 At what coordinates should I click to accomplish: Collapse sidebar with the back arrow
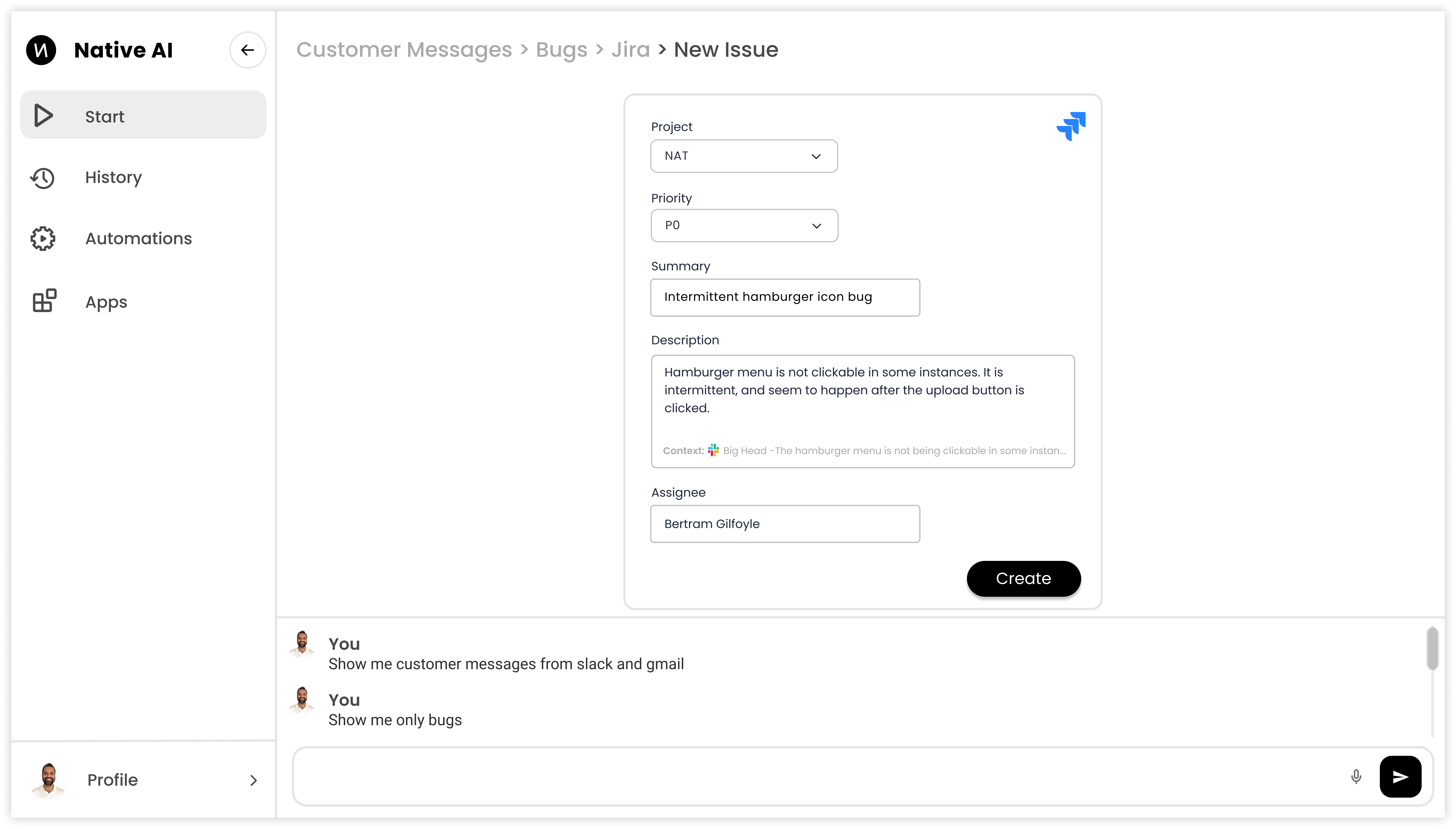(247, 50)
